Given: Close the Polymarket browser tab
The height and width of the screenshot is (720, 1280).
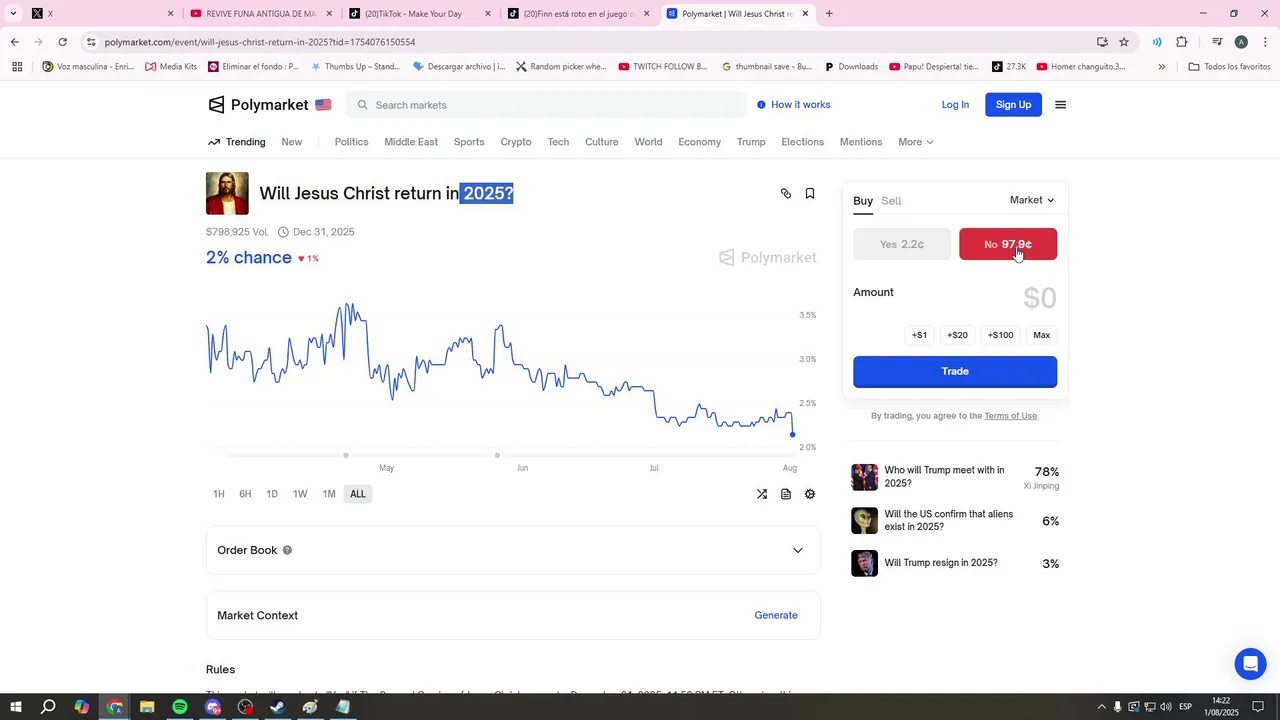Looking at the screenshot, I should click(805, 14).
